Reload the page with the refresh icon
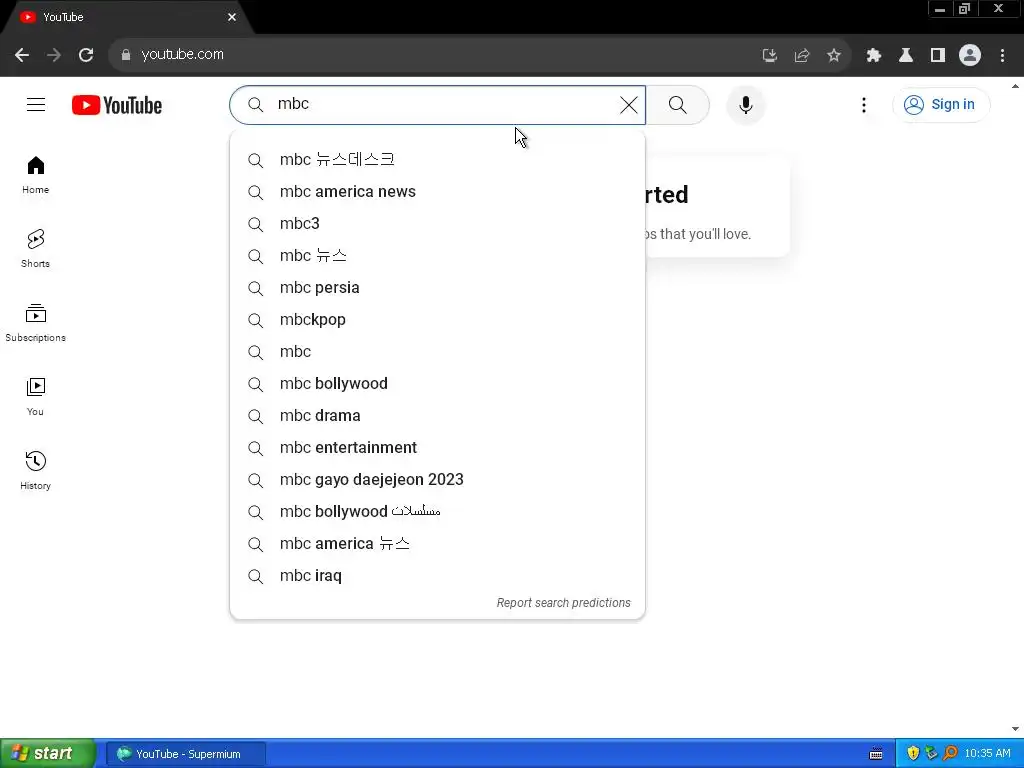This screenshot has width=1024, height=768. [x=86, y=55]
